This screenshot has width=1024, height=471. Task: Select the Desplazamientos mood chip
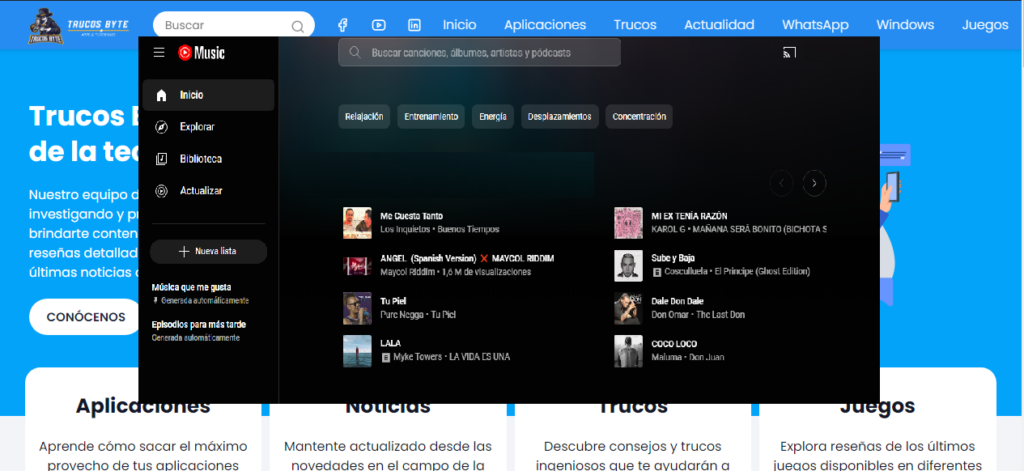560,117
